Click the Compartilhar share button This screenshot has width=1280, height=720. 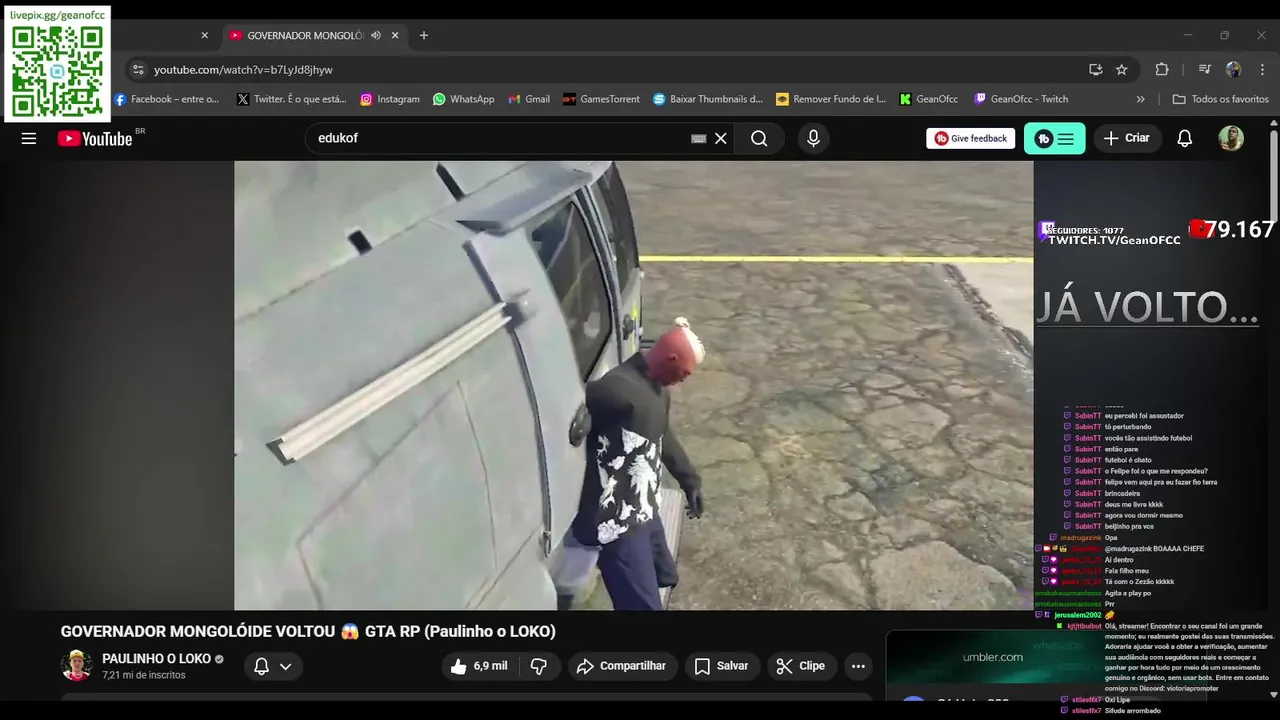point(622,666)
